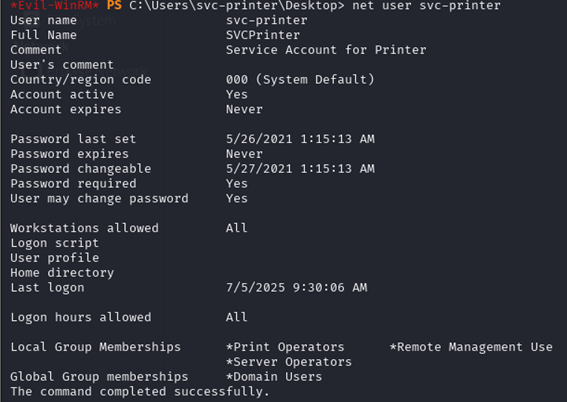Image resolution: width=567 pixels, height=402 pixels.
Task: Click Password last set timestamp 5/26/2021
Action: pyautogui.click(x=300, y=139)
